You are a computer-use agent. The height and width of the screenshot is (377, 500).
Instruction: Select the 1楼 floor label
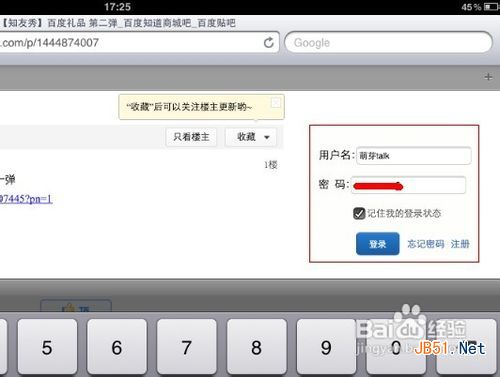(271, 165)
